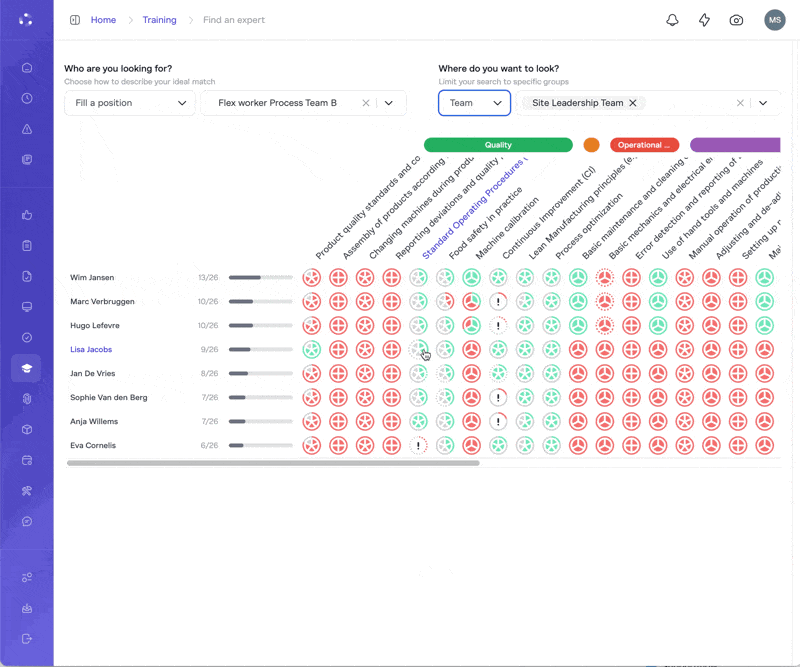Screen dimensions: 800x667
Task: Open the graduation cap training section
Action: tap(27, 368)
